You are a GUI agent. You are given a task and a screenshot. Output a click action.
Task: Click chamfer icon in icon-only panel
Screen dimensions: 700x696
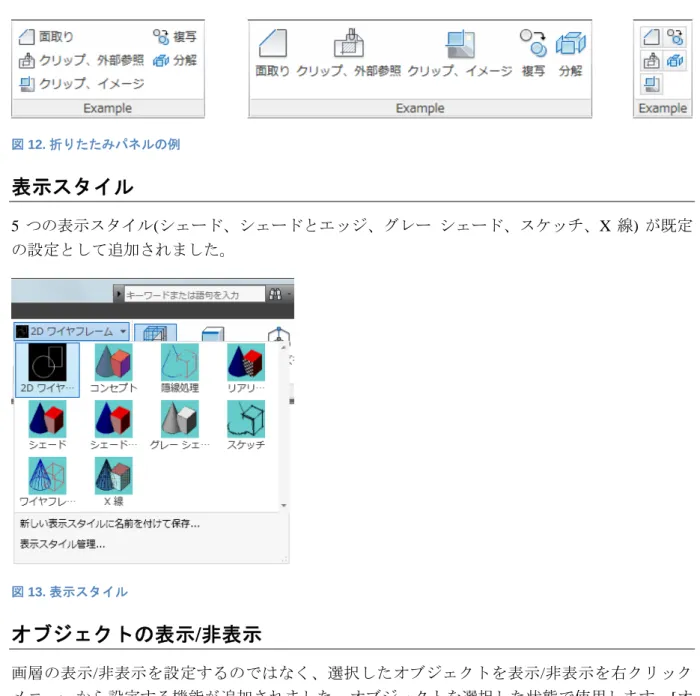tap(651, 37)
